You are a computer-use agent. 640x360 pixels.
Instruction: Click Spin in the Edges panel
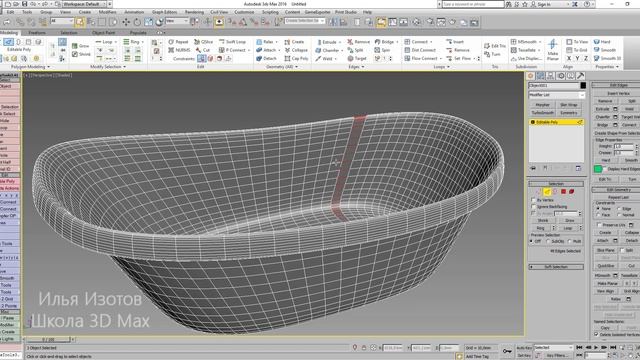[382, 50]
